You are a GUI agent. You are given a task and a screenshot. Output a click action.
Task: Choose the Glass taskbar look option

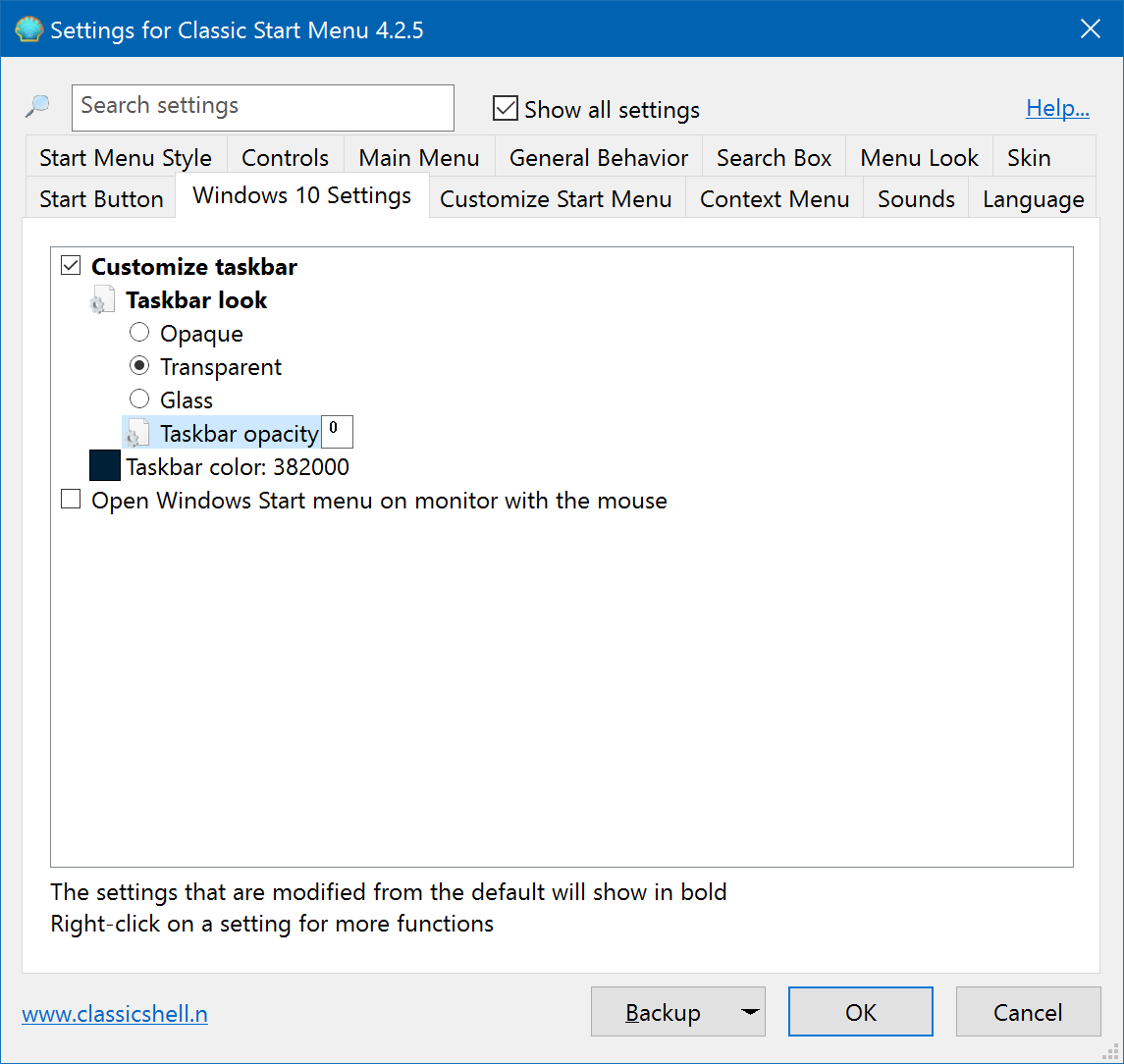pyautogui.click(x=139, y=399)
